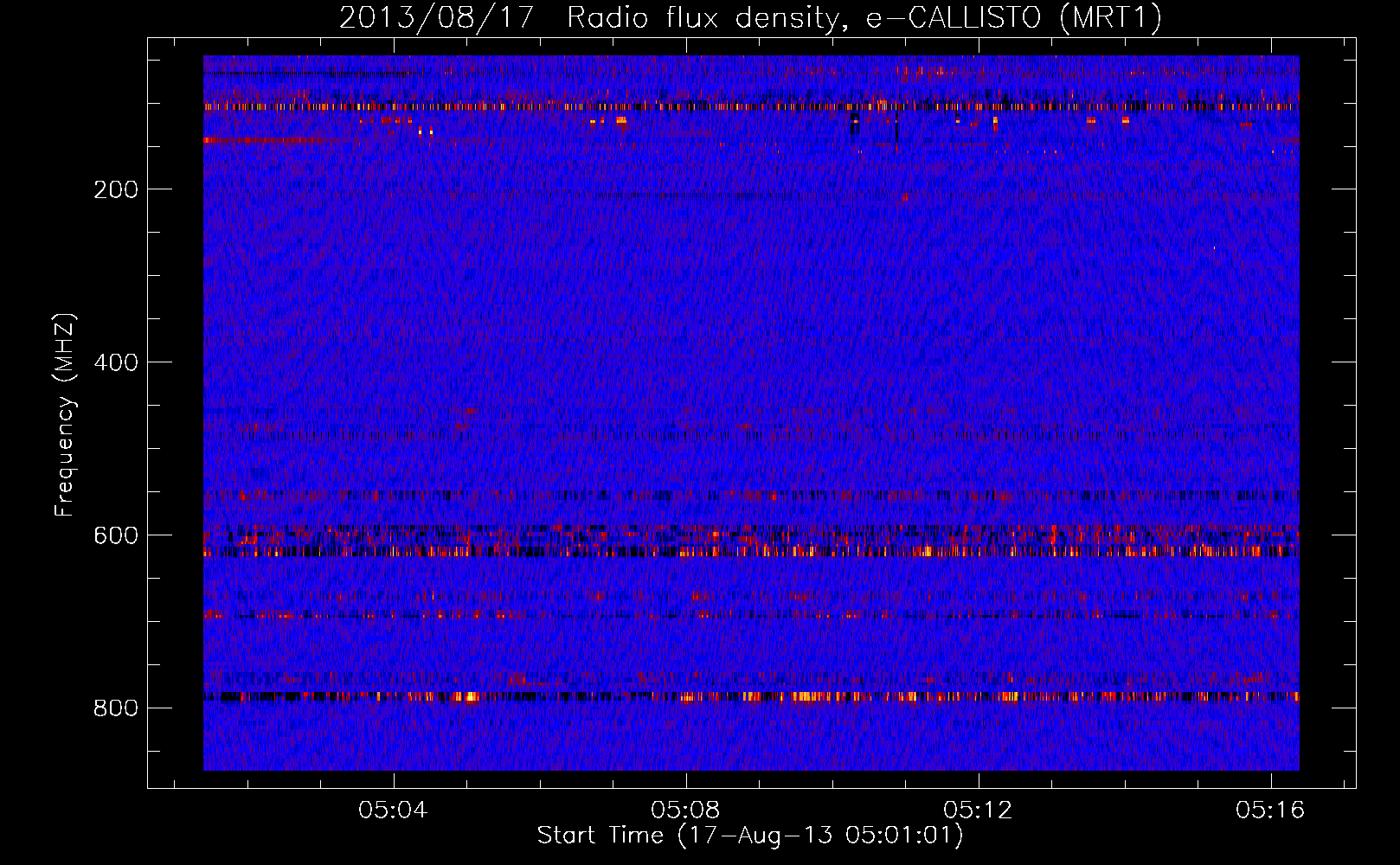This screenshot has width=1400, height=865.
Task: Click the 'Start Time (17-Aug-13 05:01:01)' label
Action: tap(750, 836)
